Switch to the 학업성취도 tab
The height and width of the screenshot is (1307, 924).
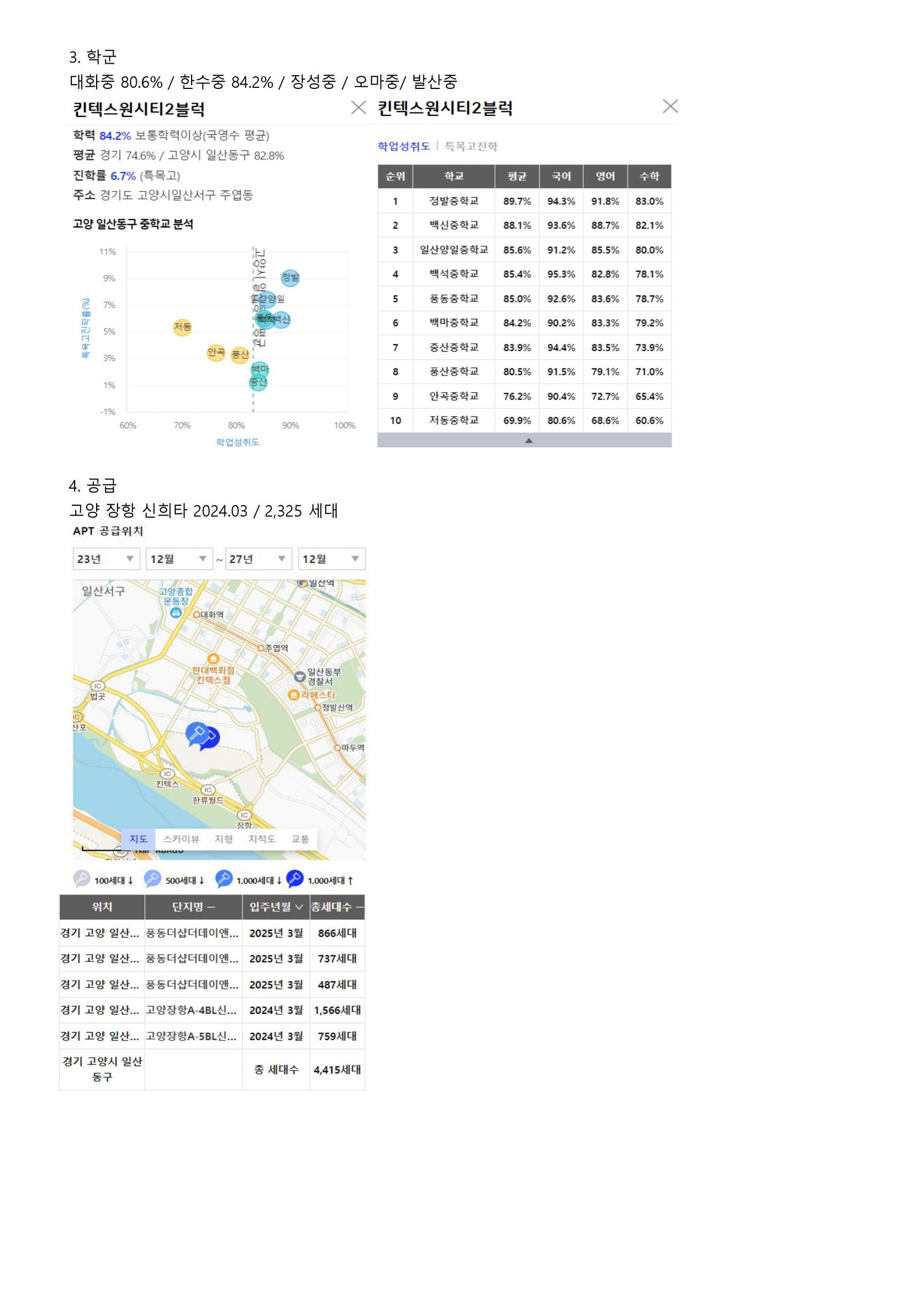(x=404, y=146)
